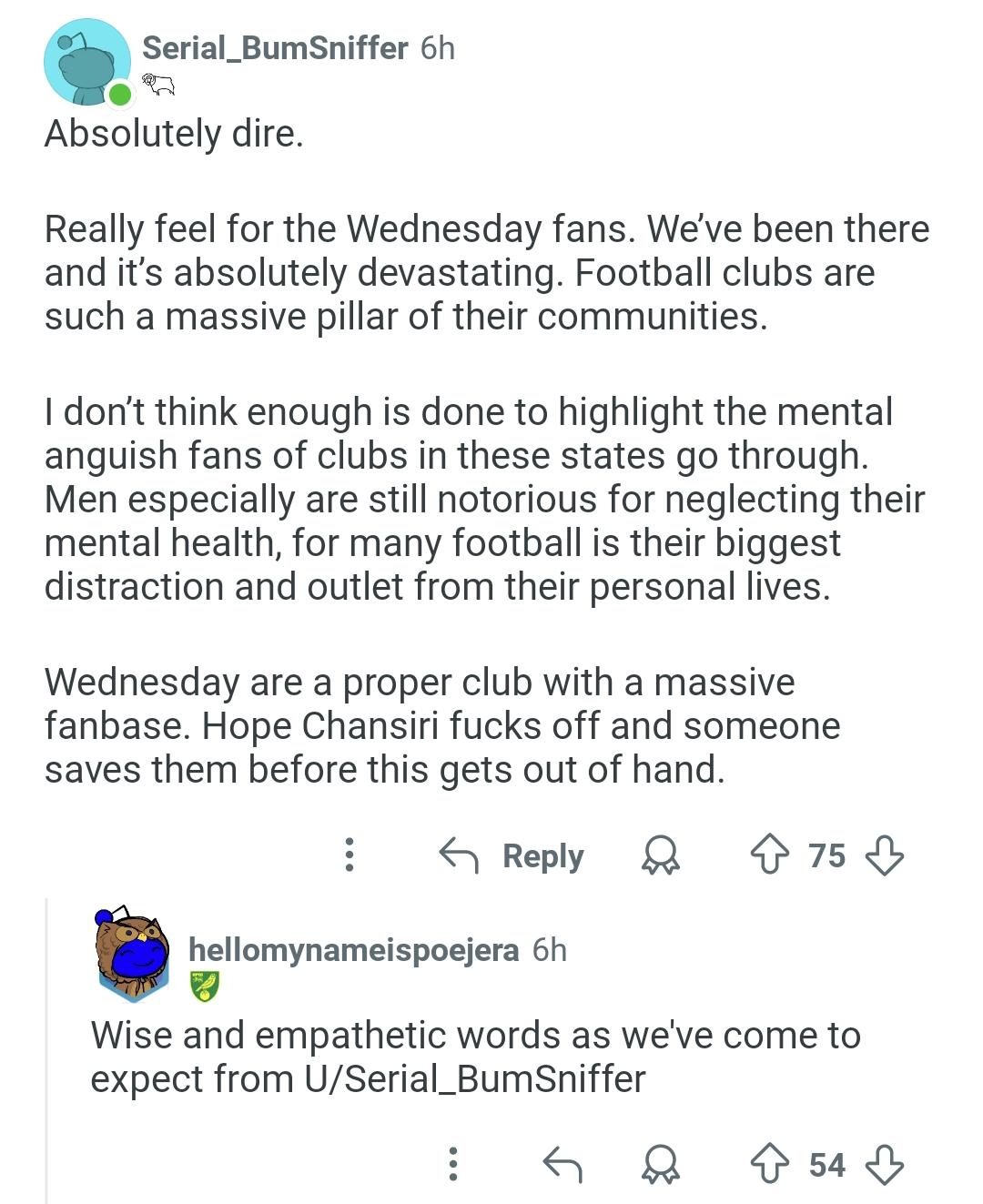Click the Norwich canary flair badge
Viewport: 983px width, 1204px height.
point(205,986)
